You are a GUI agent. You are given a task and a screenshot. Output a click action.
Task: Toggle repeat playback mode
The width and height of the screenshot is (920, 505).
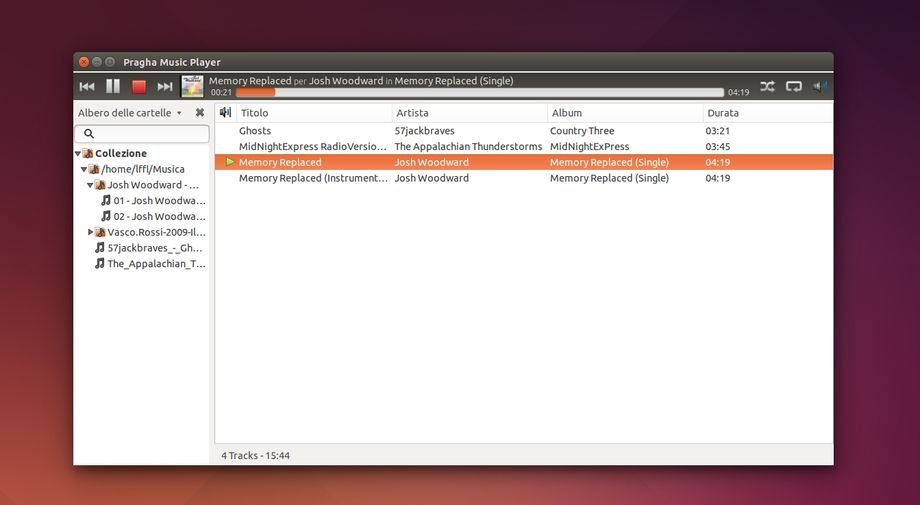pyautogui.click(x=794, y=87)
